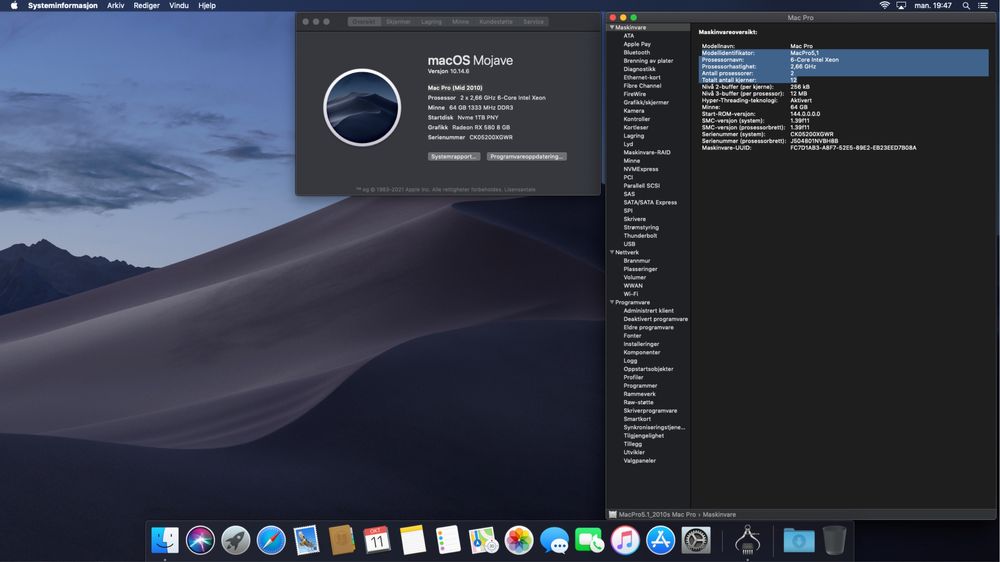This screenshot has height=562, width=1000.
Task: Click the Lisensavtale link in About window
Action: 520,189
